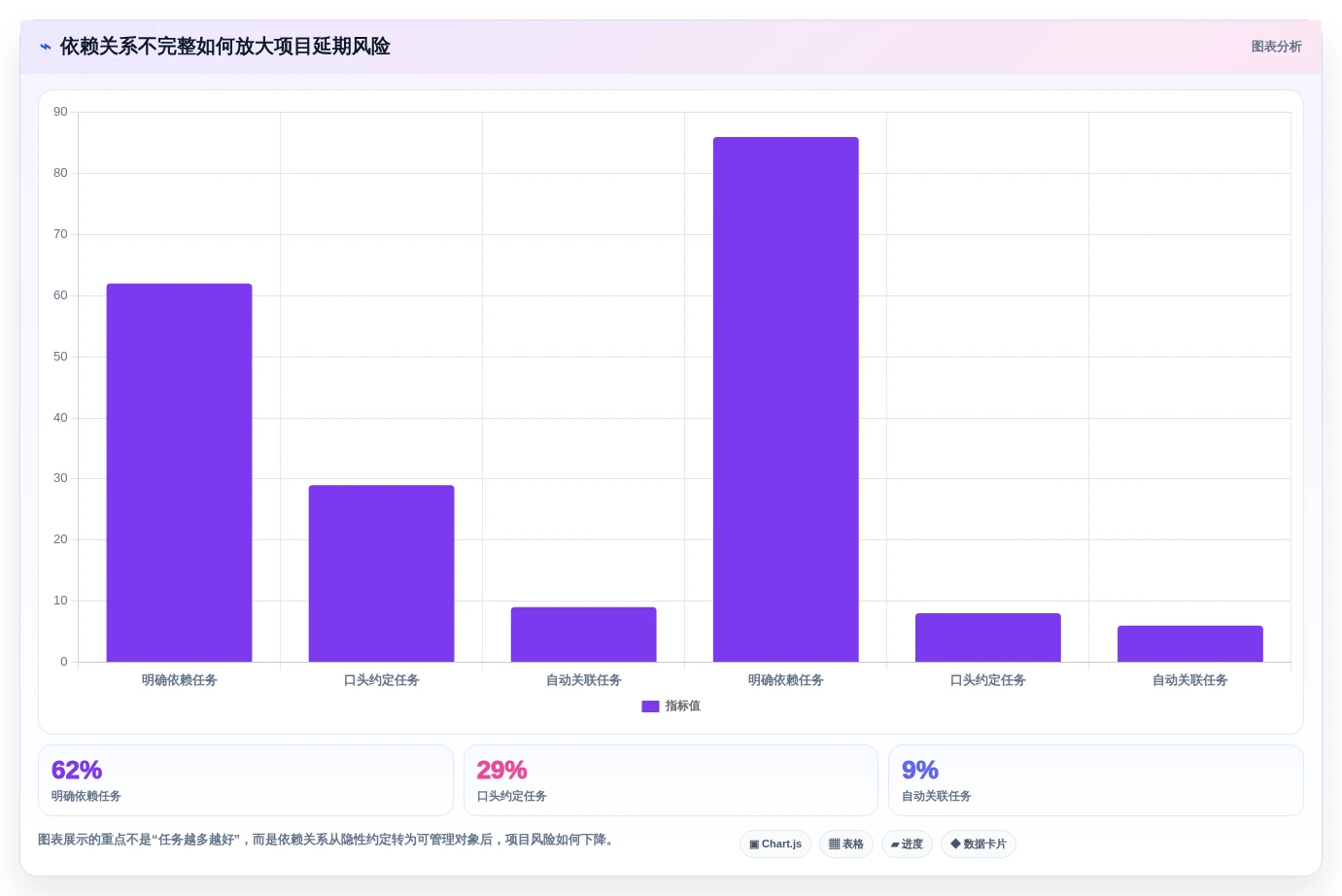The image size is (1342, 896).
Task: Click the tallest bar with value 86
Action: coord(786,399)
